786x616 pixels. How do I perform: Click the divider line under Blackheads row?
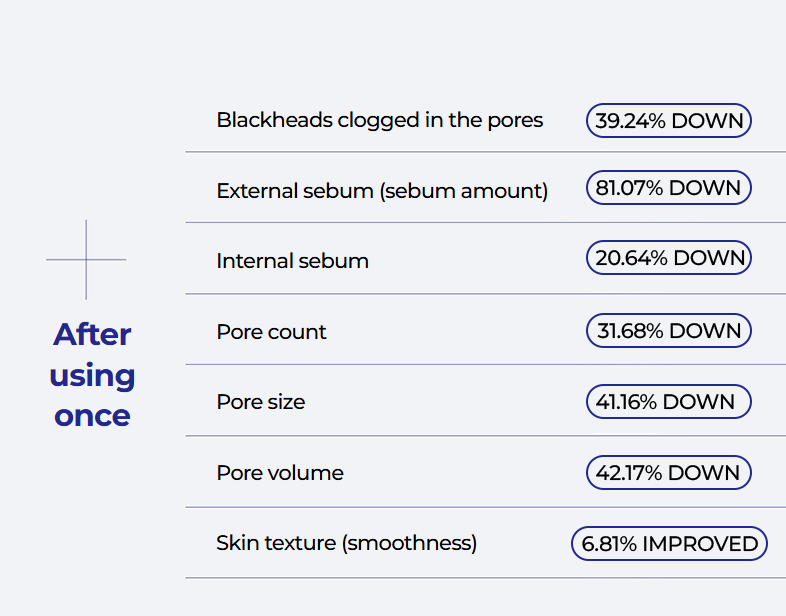pos(486,152)
